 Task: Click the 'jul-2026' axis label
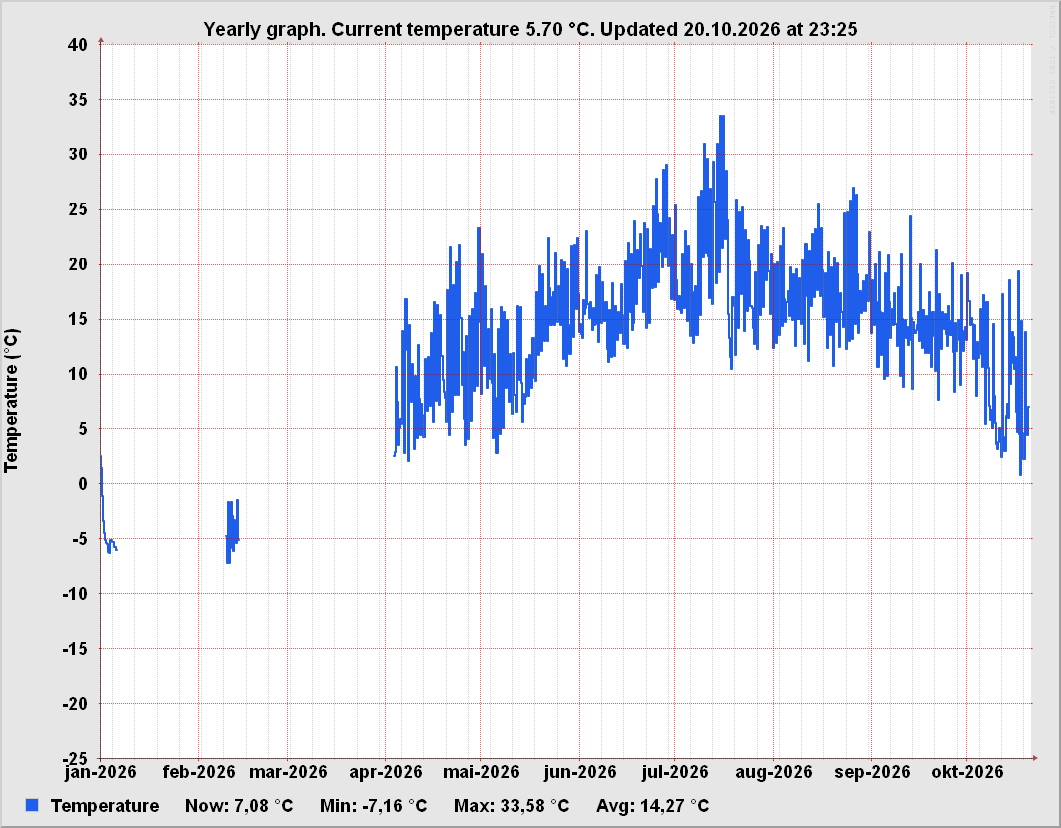click(675, 772)
